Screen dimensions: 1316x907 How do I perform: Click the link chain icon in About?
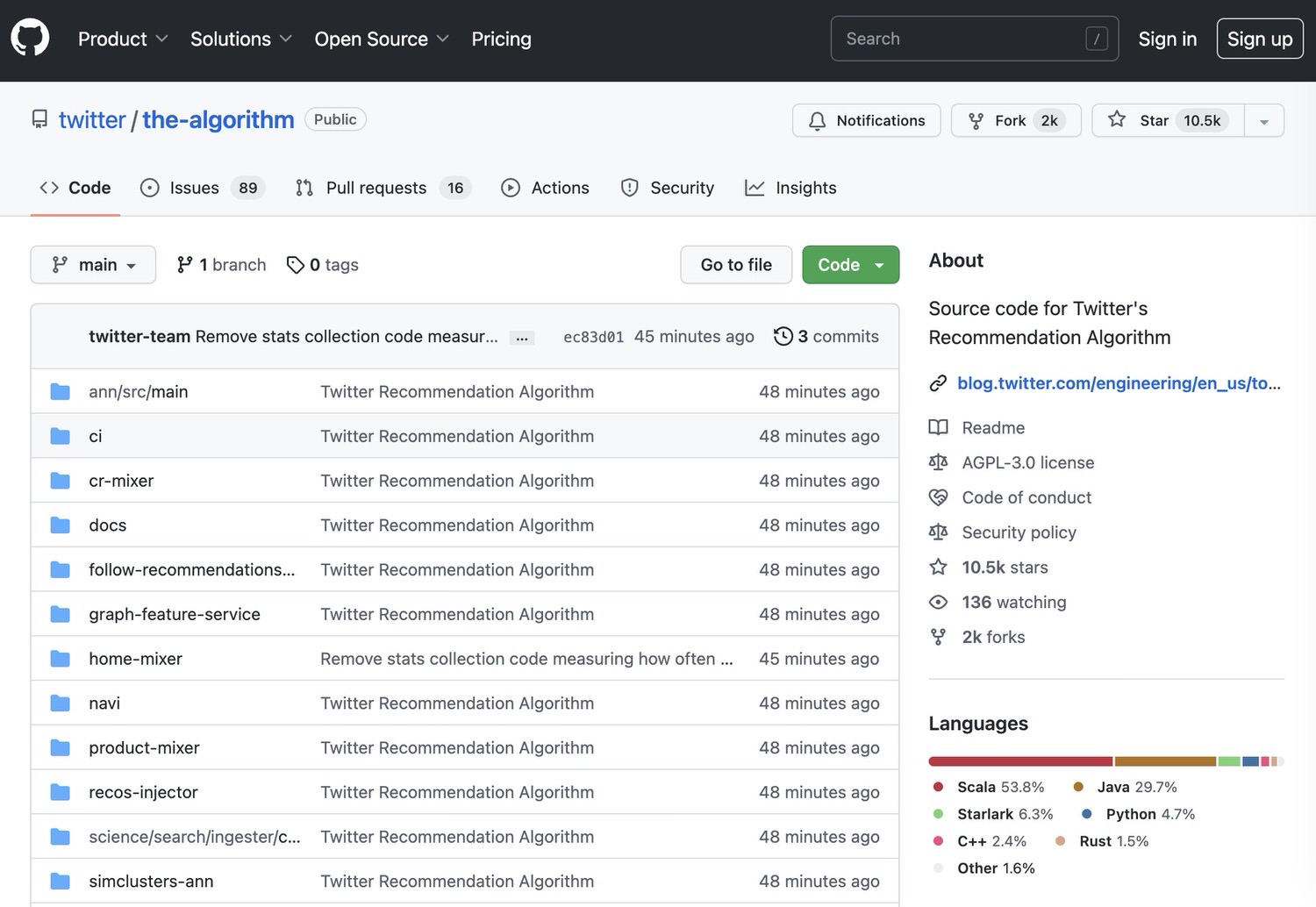point(938,383)
